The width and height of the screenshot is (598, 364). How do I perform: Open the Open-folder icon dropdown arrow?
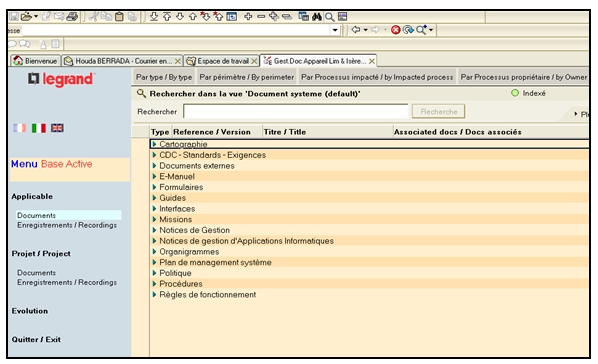pyautogui.click(x=36, y=16)
